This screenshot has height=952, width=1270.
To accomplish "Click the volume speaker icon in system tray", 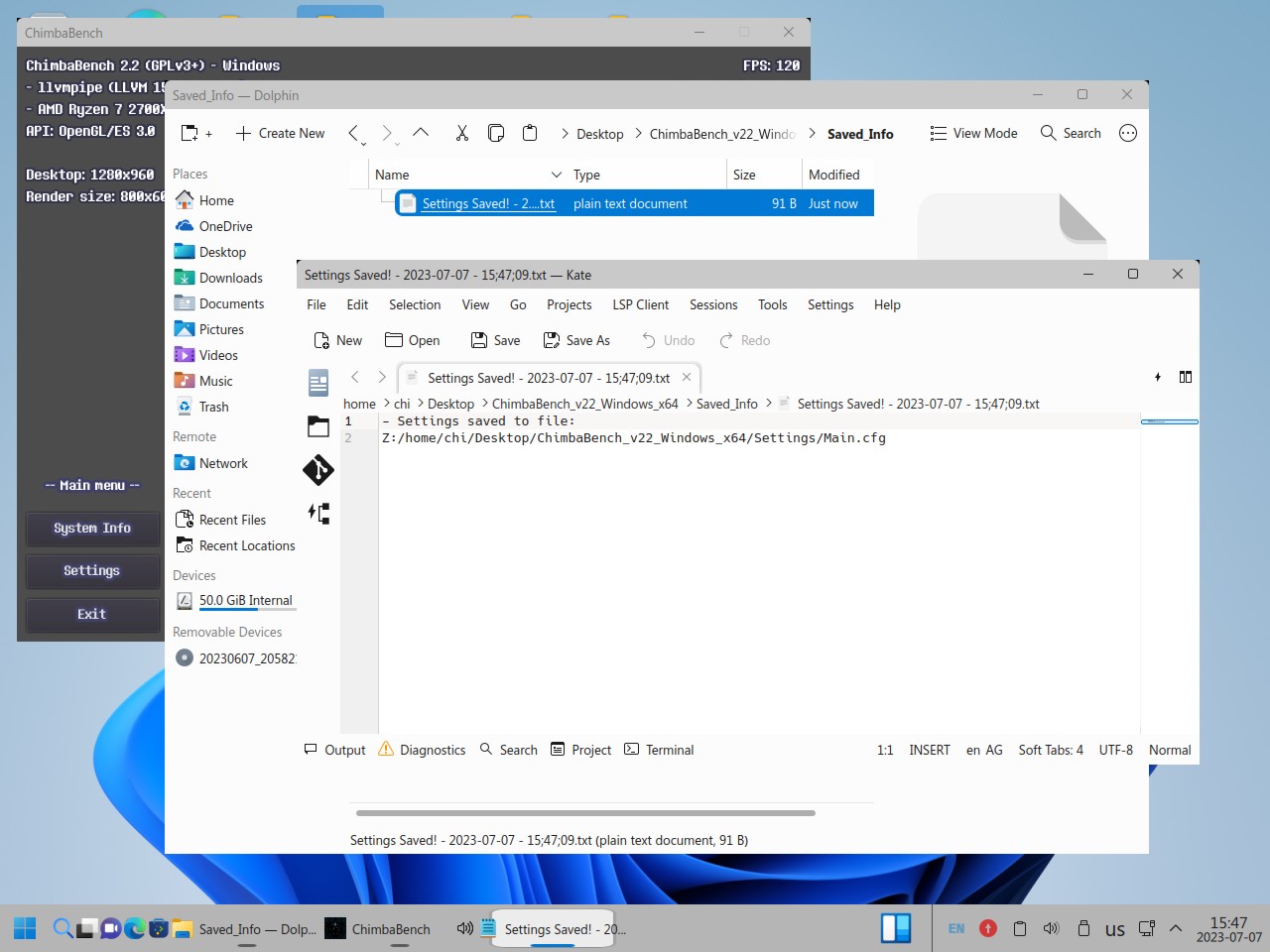I will (x=1051, y=929).
